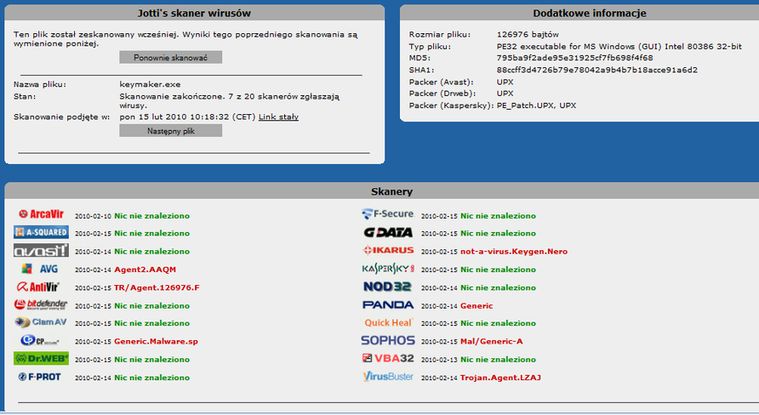Click Kaspersky's Nic nie znaleziono result

click(x=498, y=270)
